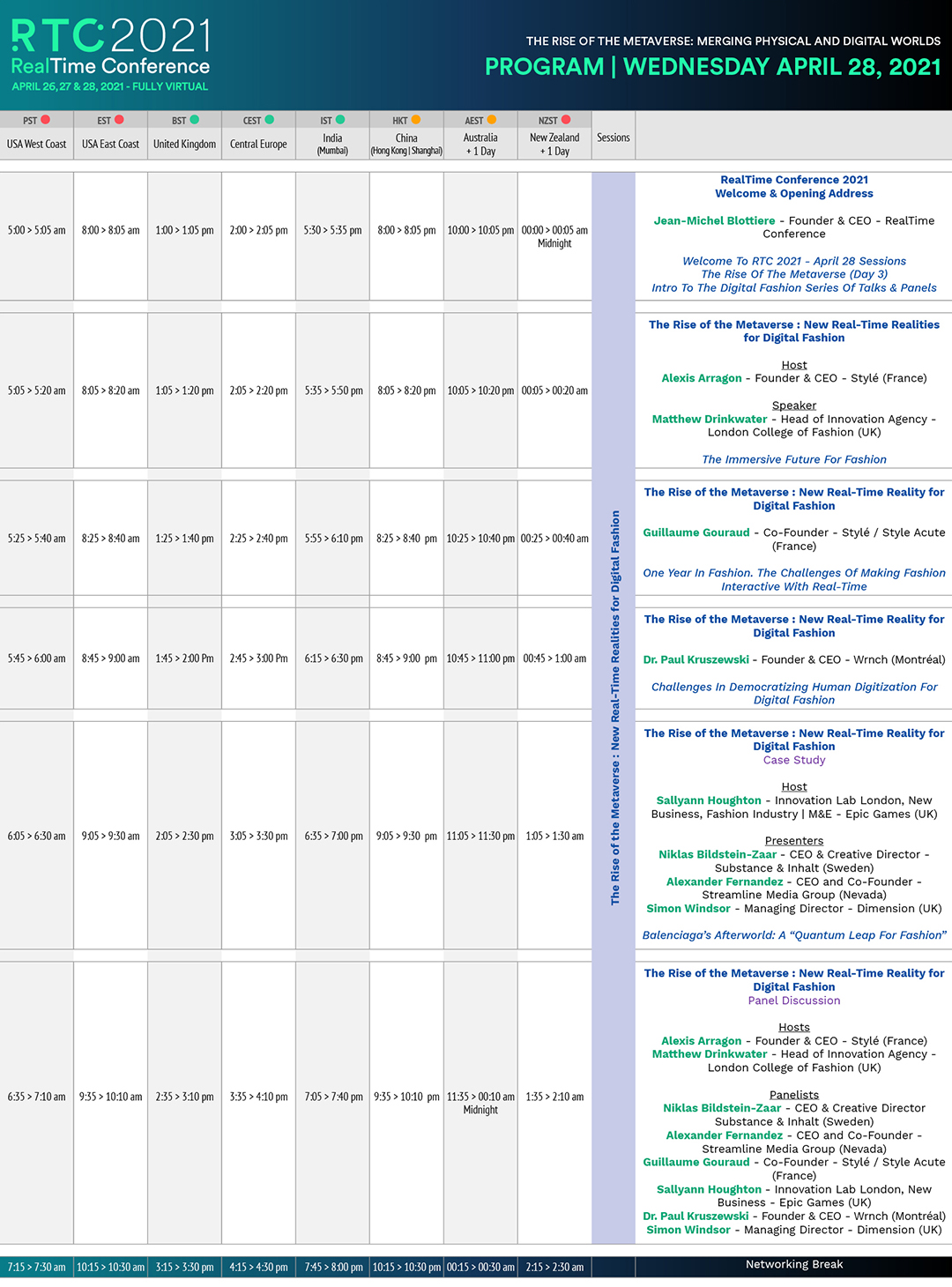Viewport: 952px width, 1287px height.
Task: Click the EST time cell '8:45 > 9:00 am'
Action: point(111,658)
